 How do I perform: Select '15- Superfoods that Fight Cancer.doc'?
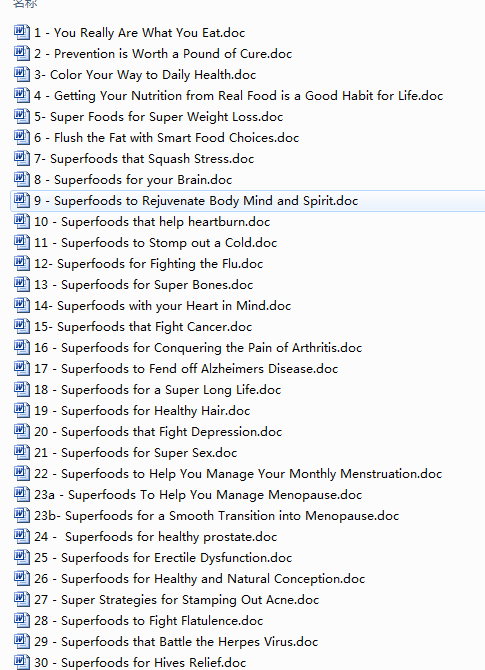[x=143, y=327]
